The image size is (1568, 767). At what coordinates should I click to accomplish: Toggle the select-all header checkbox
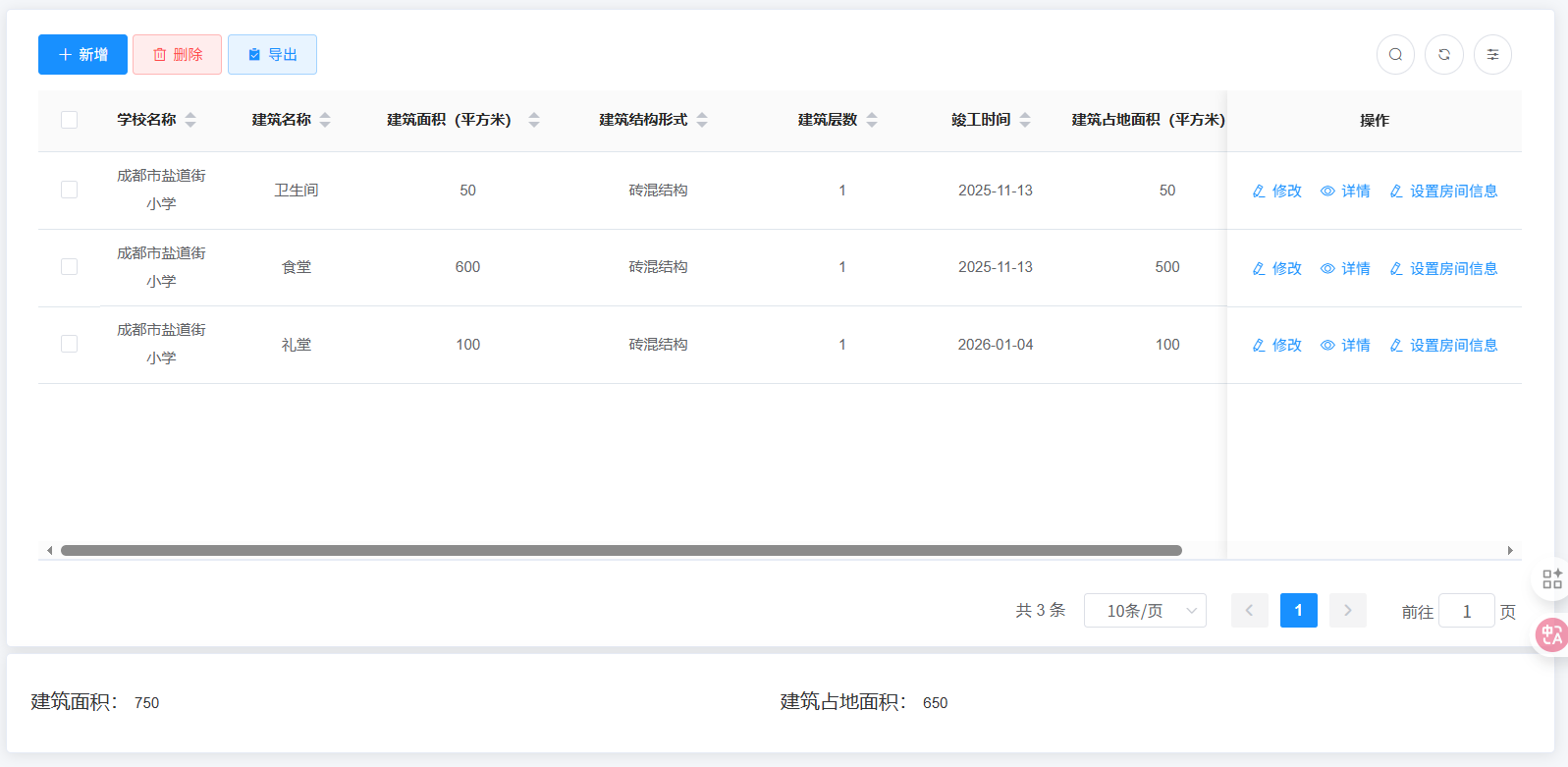(69, 120)
